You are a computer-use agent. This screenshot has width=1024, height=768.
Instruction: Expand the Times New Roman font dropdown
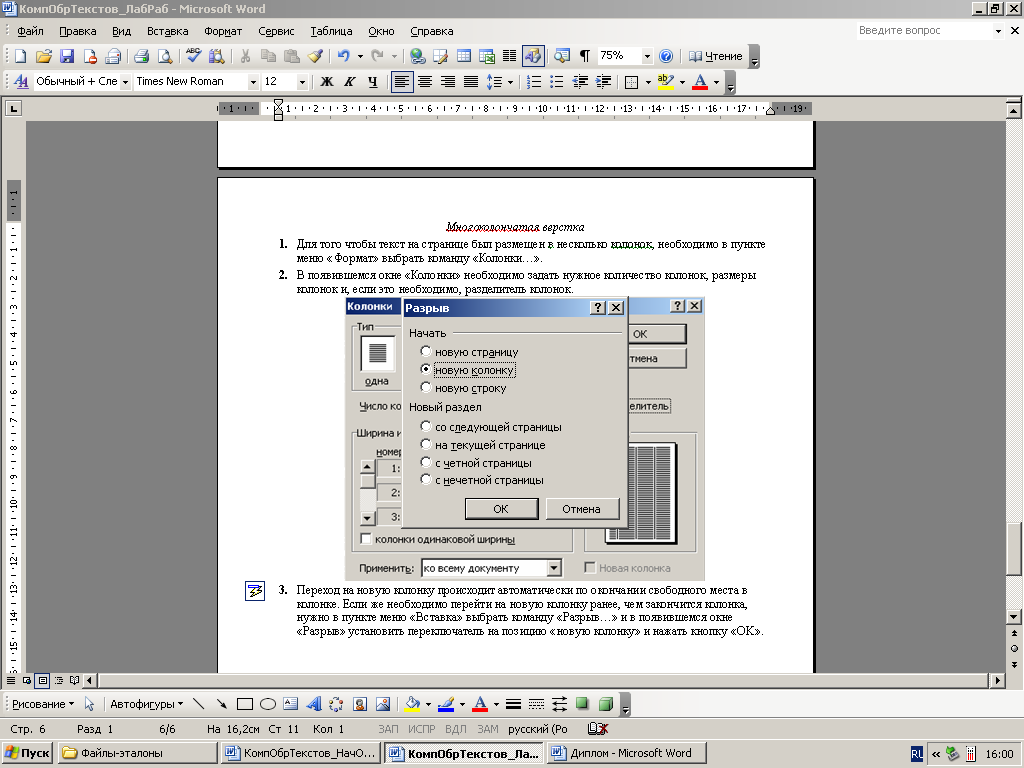click(x=253, y=82)
